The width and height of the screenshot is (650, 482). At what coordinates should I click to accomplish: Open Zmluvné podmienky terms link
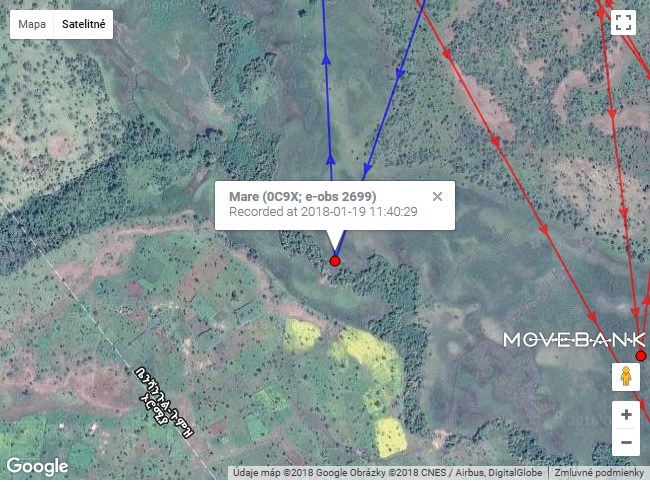(x=599, y=473)
